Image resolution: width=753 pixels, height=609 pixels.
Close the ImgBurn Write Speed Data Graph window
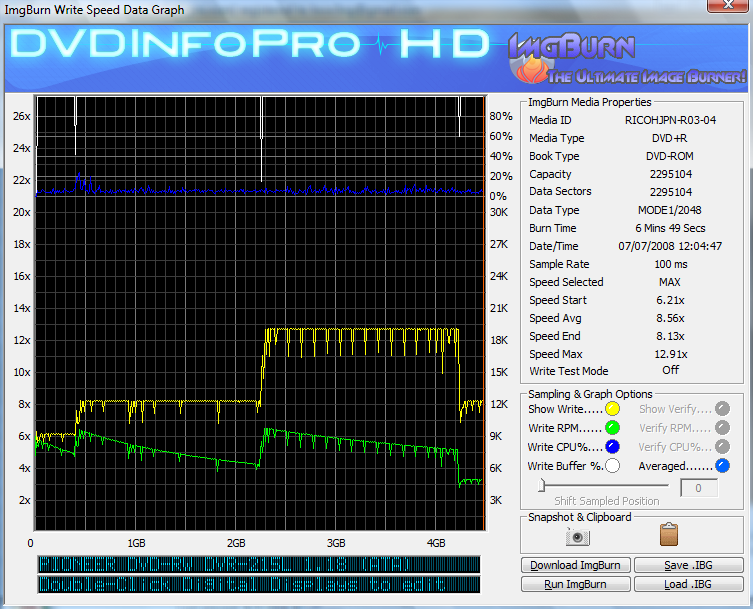tap(729, 5)
